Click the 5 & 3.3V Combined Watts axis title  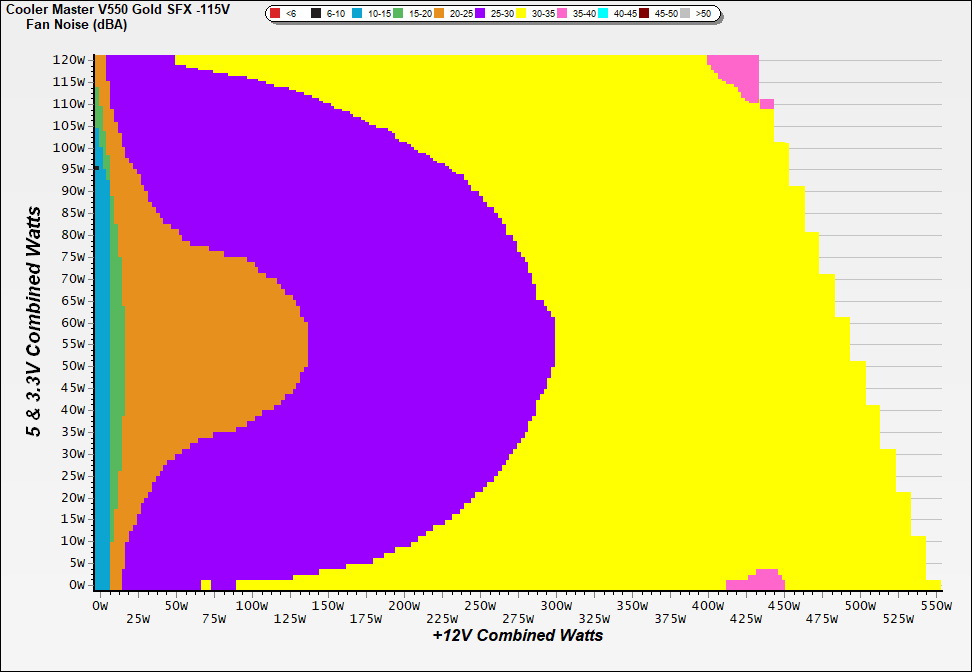34,322
